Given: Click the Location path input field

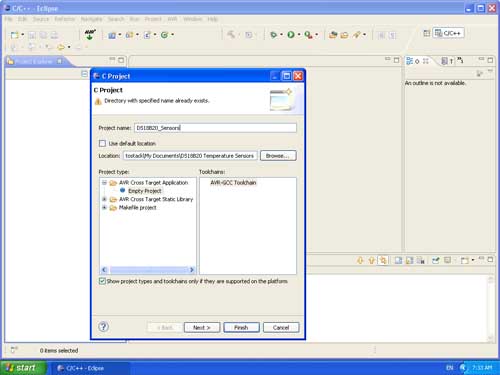Looking at the screenshot, I should [190, 156].
